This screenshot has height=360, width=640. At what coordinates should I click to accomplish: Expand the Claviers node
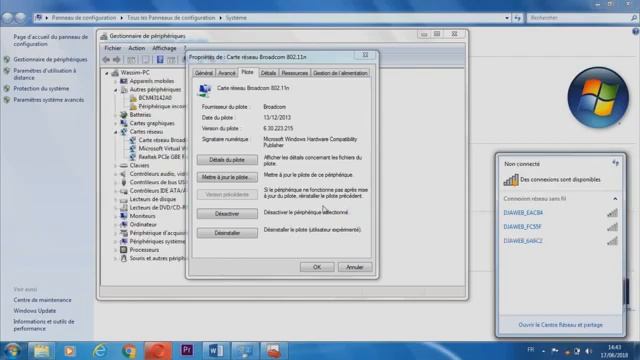(x=116, y=166)
